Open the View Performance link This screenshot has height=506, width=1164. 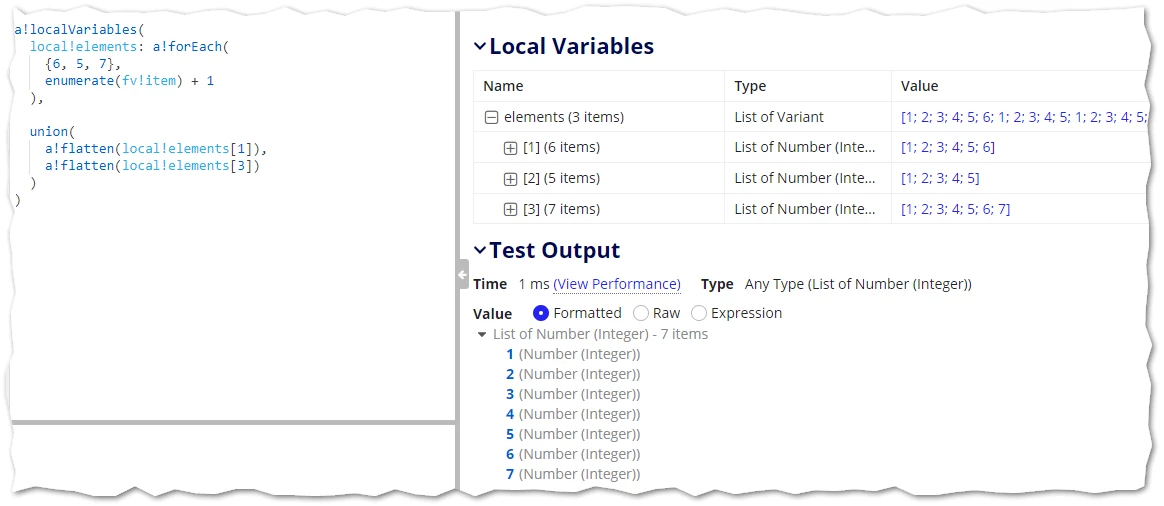click(617, 284)
